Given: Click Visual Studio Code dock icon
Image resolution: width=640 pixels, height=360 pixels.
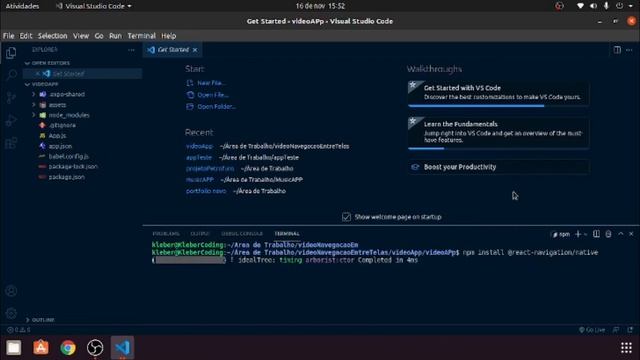Looking at the screenshot, I should 122,348.
